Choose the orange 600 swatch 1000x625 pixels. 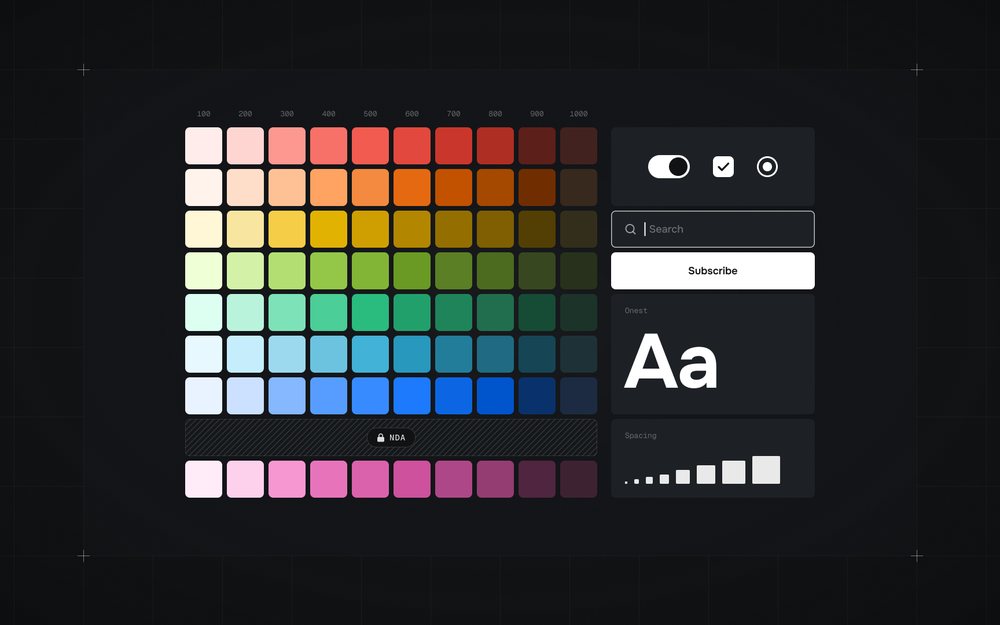pos(412,188)
